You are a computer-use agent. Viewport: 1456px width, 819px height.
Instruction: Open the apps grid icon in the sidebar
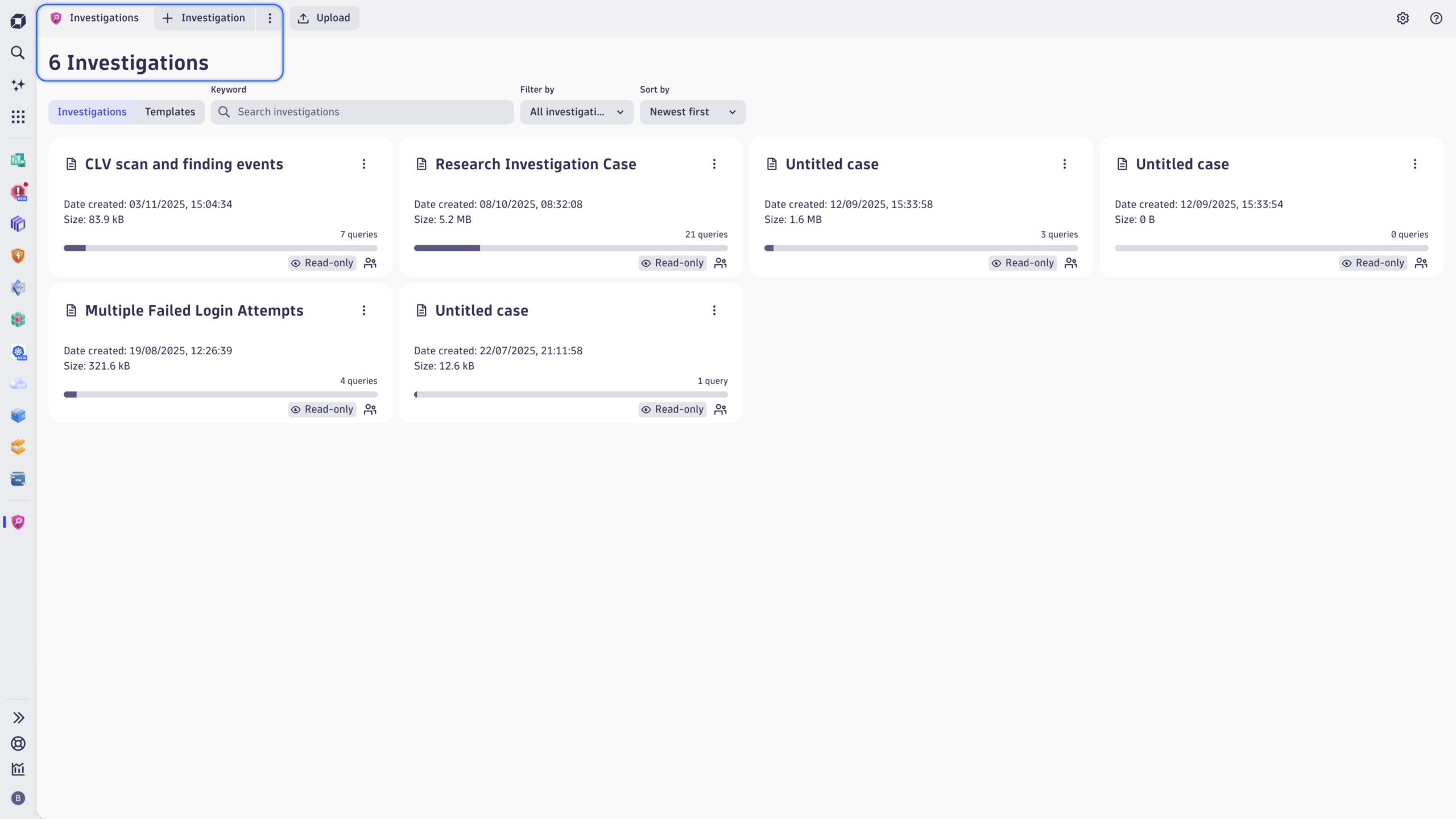pos(18,117)
